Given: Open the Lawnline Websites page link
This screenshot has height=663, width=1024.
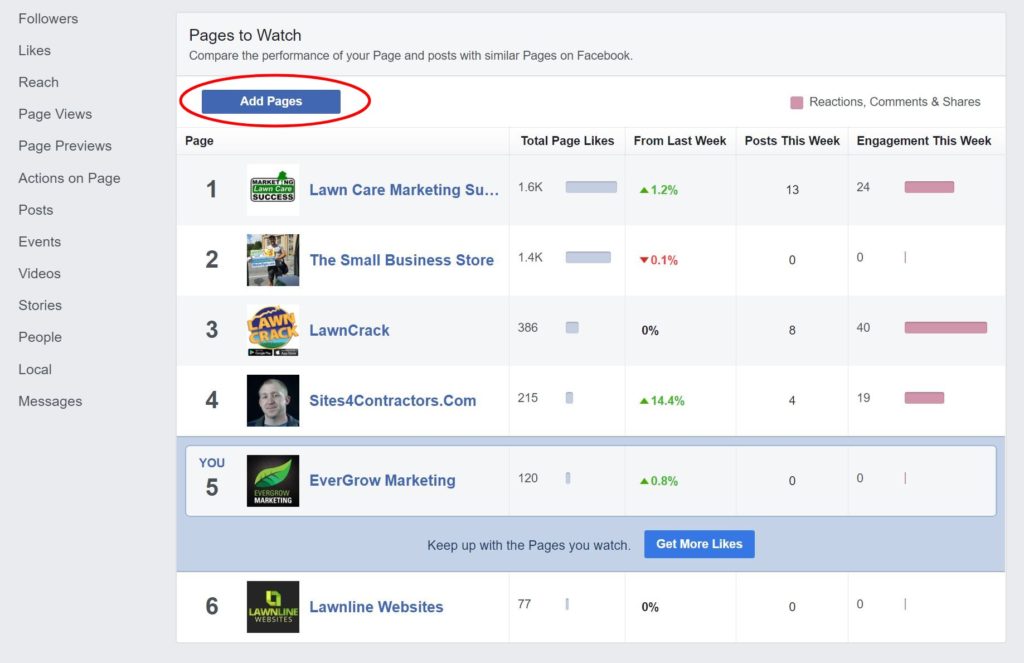Looking at the screenshot, I should click(376, 607).
